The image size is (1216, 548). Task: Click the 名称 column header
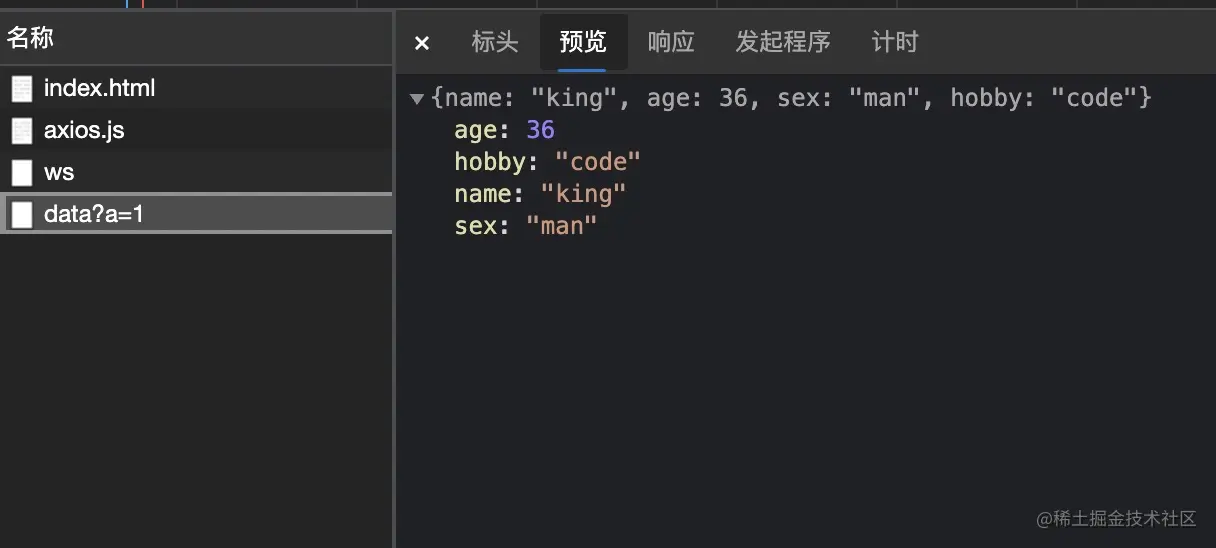[196, 38]
